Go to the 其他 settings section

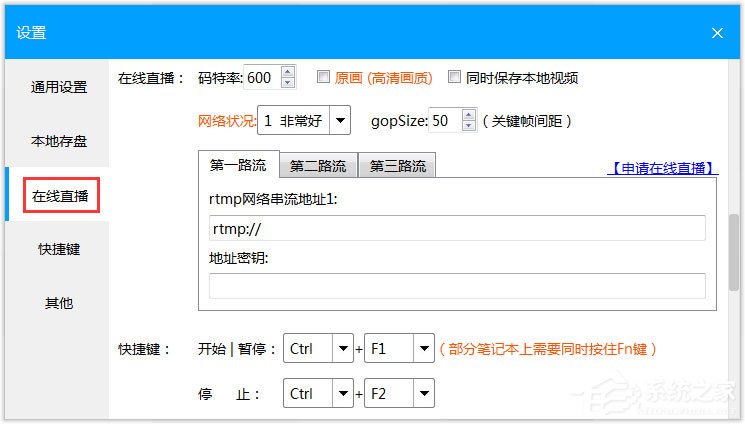pos(58,303)
